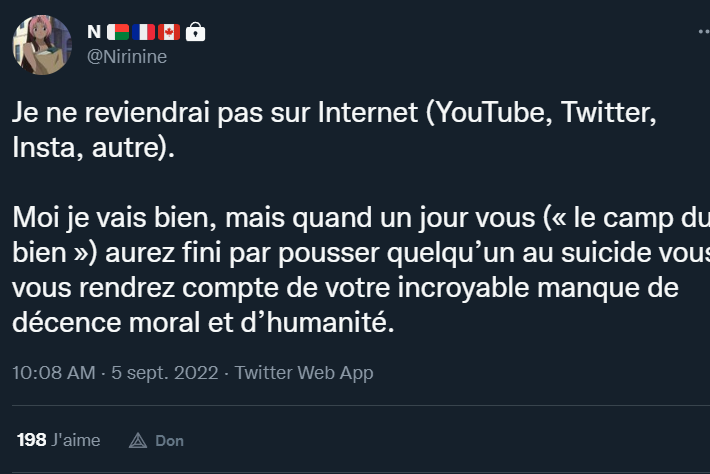Screen dimensions: 710x474
Task: Click the Don tip button label
Action: click(x=169, y=440)
